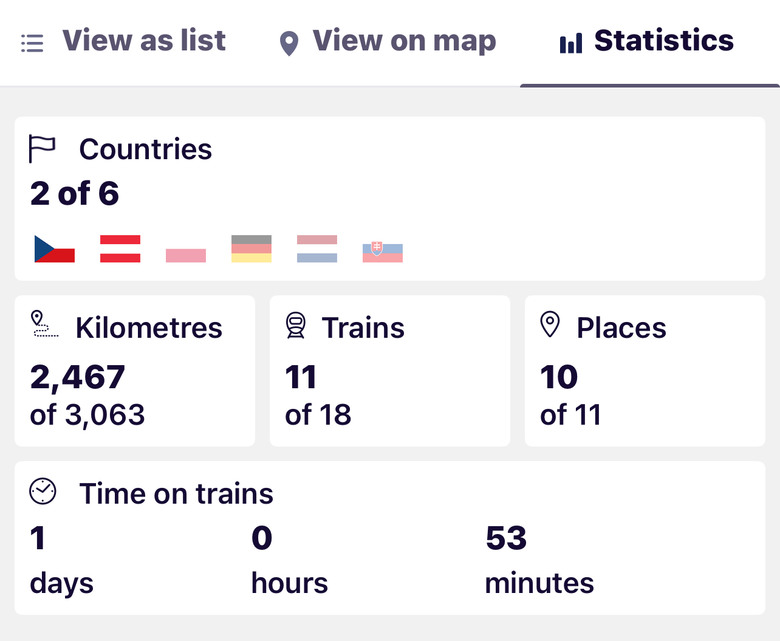Select the Czech Republic flag
Viewport: 780px width, 641px height.
[55, 249]
